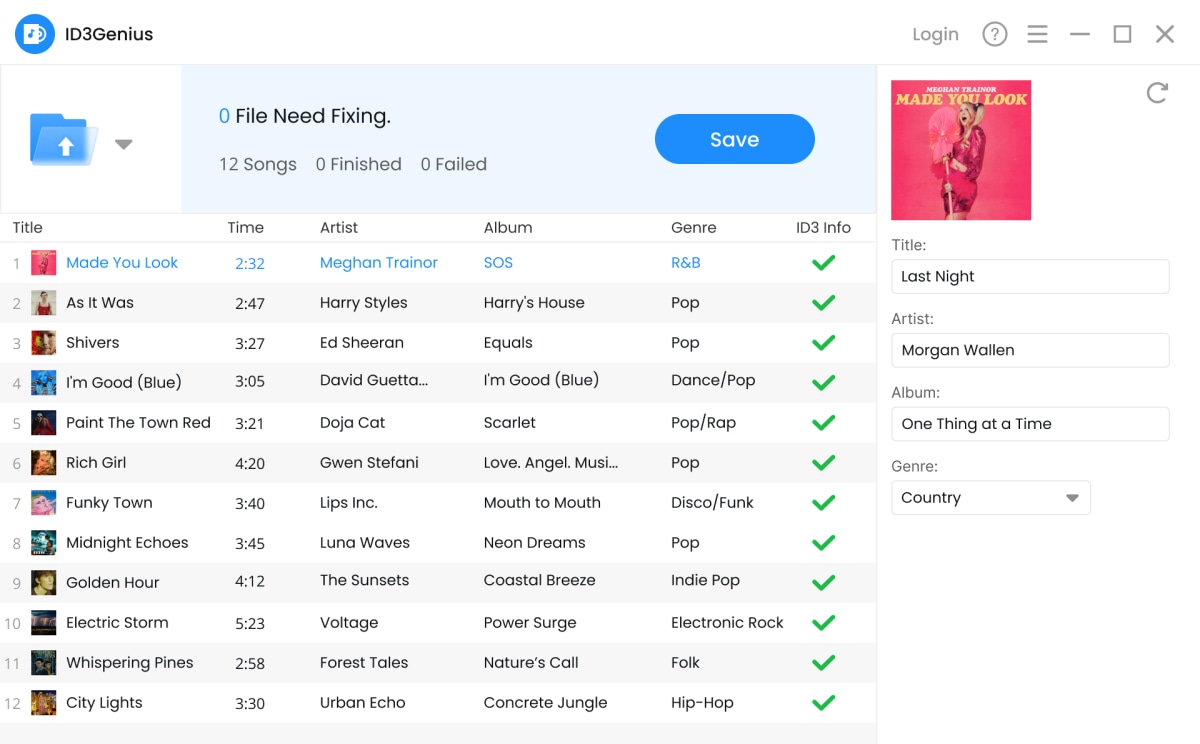Image resolution: width=1200 pixels, height=744 pixels.
Task: Click the ID3 checkmark for City Lights
Action: [823, 703]
